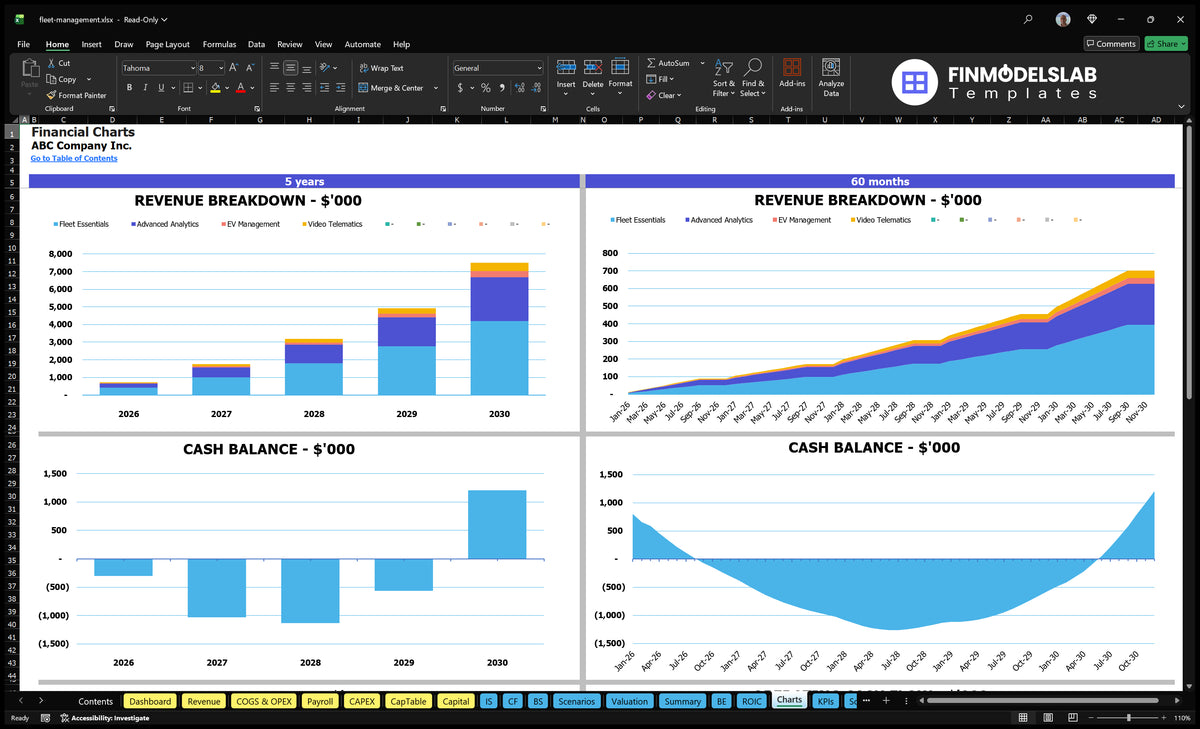Open font color dropdown arrow

(251, 88)
